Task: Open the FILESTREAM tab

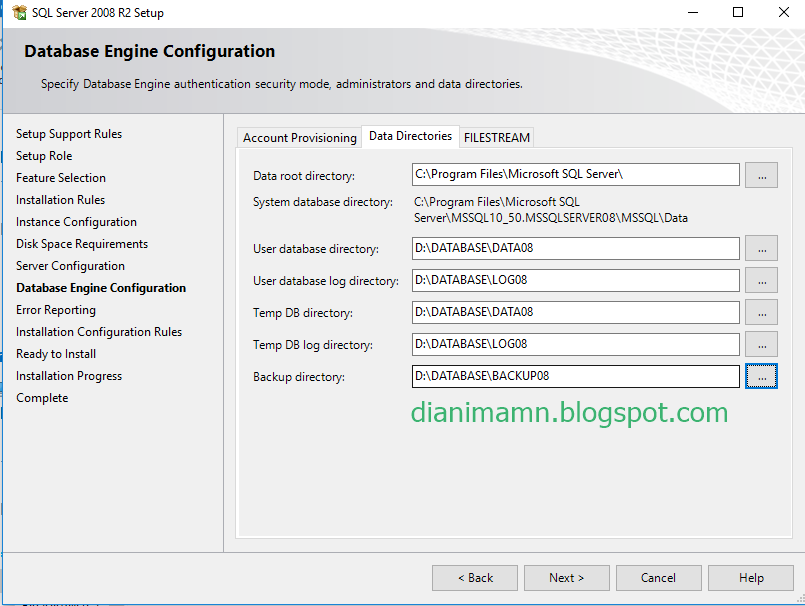Action: (x=497, y=137)
